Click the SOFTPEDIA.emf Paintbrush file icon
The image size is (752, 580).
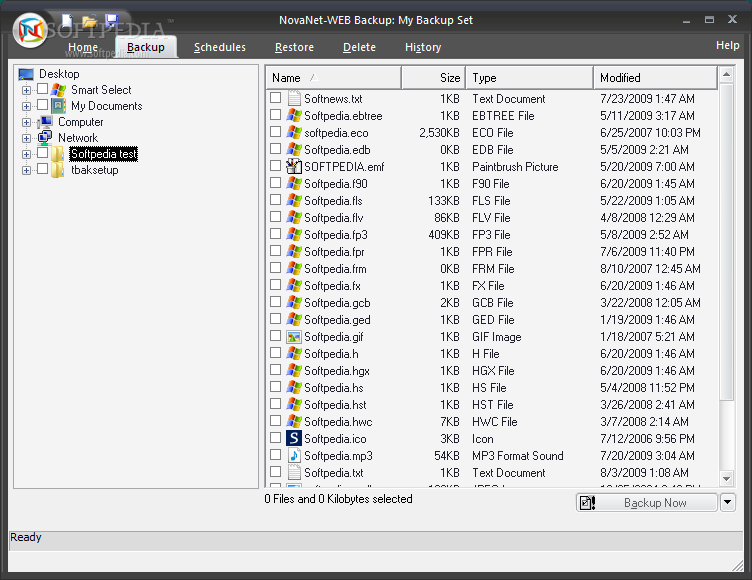click(294, 166)
